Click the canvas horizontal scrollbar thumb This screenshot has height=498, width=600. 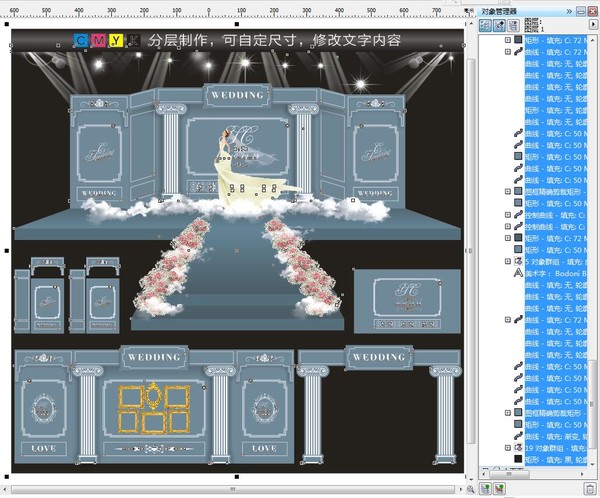pyautogui.click(x=233, y=489)
